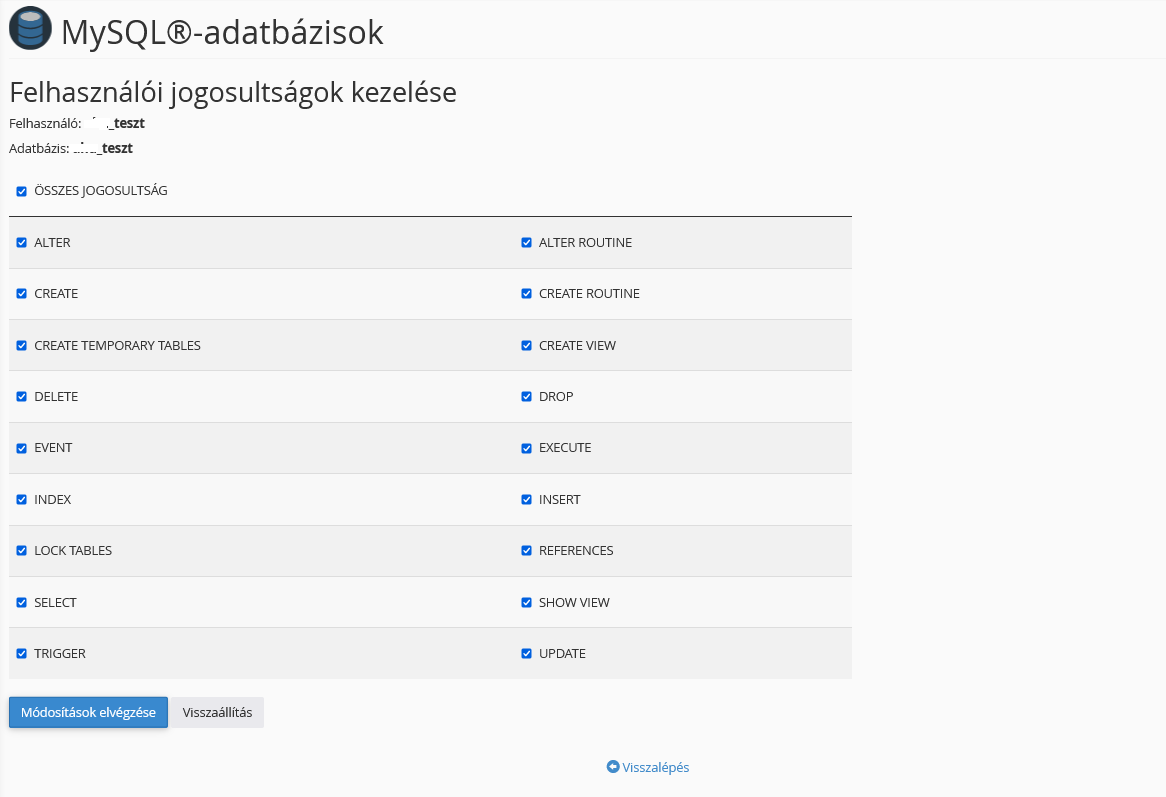The image size is (1166, 797).
Task: Toggle the ALTER ROUTINE privilege checkbox
Action: pos(526,242)
